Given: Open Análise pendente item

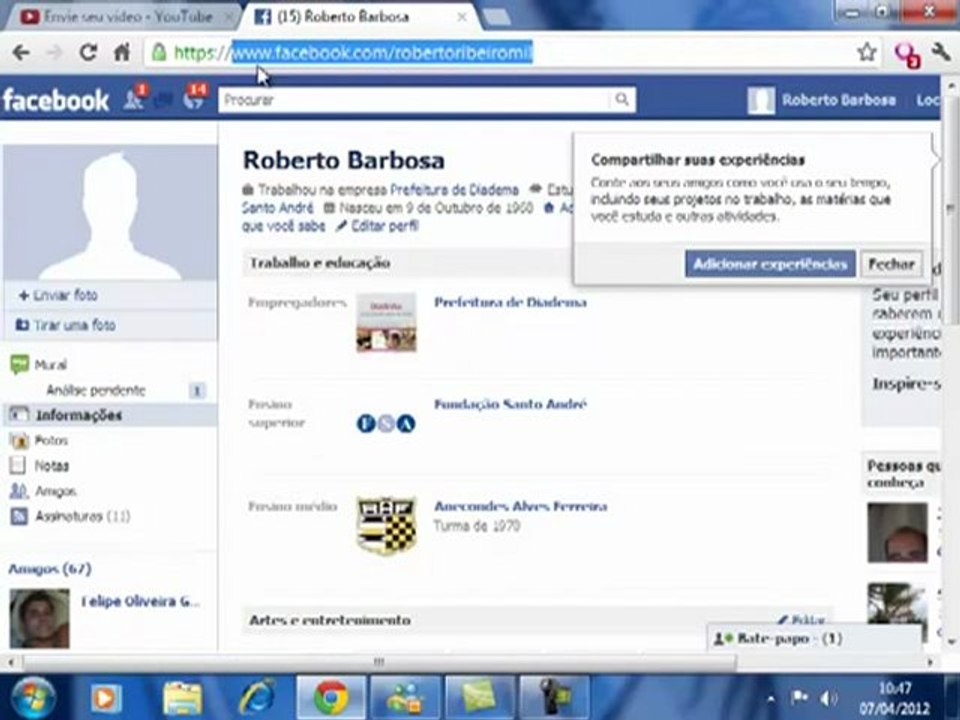Looking at the screenshot, I should pos(96,390).
